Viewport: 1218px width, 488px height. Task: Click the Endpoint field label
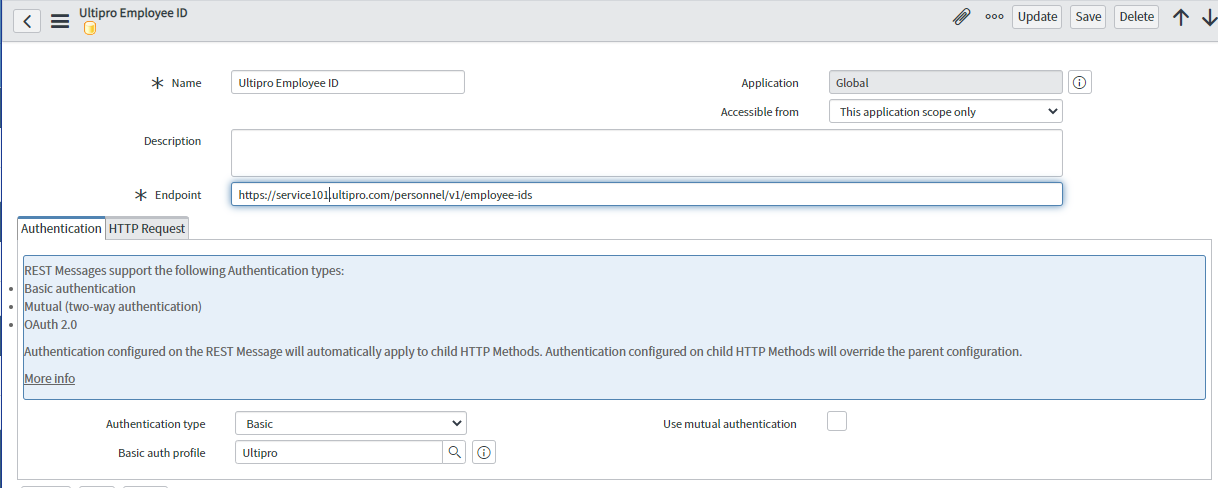tap(178, 195)
